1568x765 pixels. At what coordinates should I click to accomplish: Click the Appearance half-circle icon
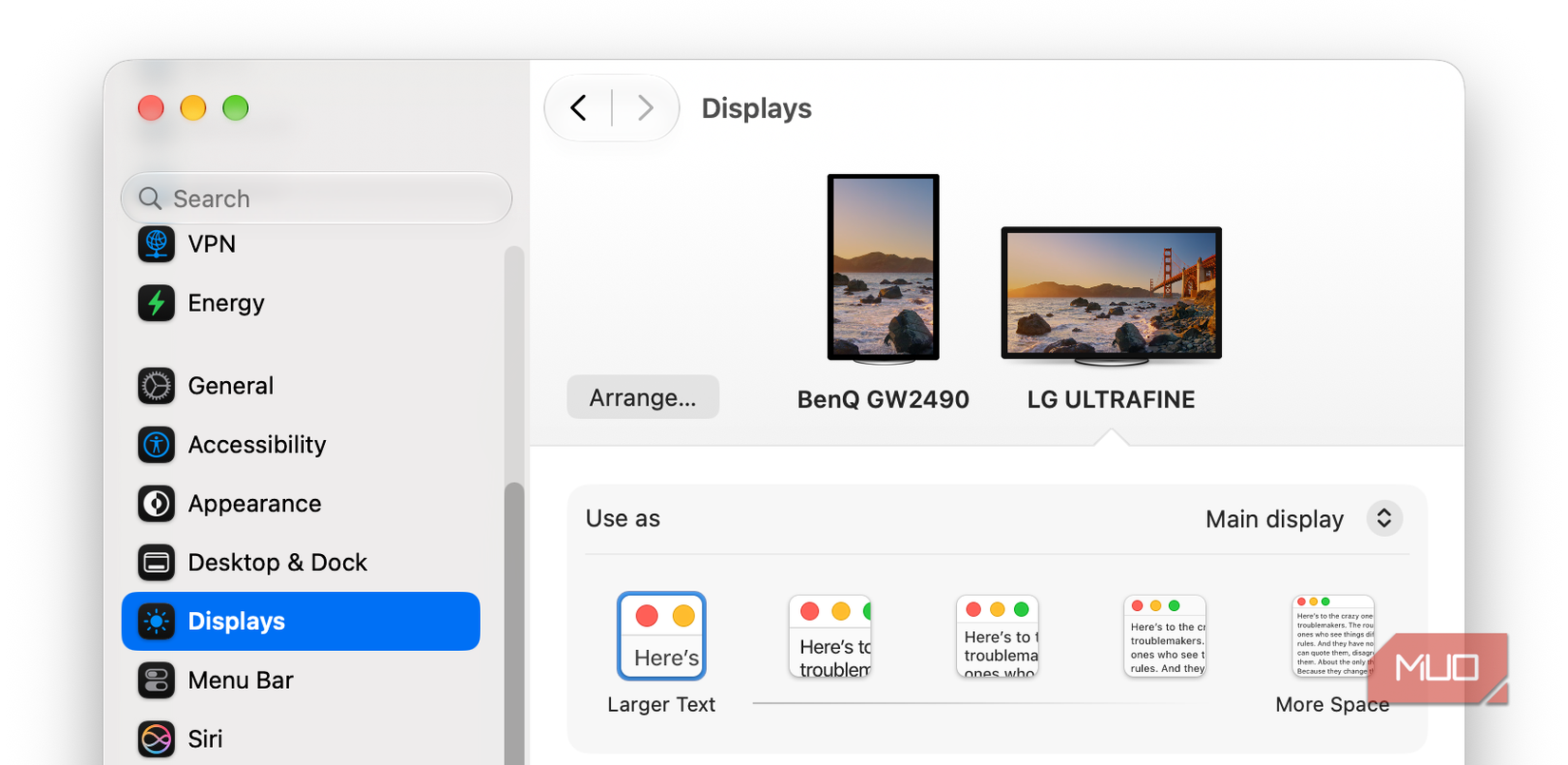point(157,504)
